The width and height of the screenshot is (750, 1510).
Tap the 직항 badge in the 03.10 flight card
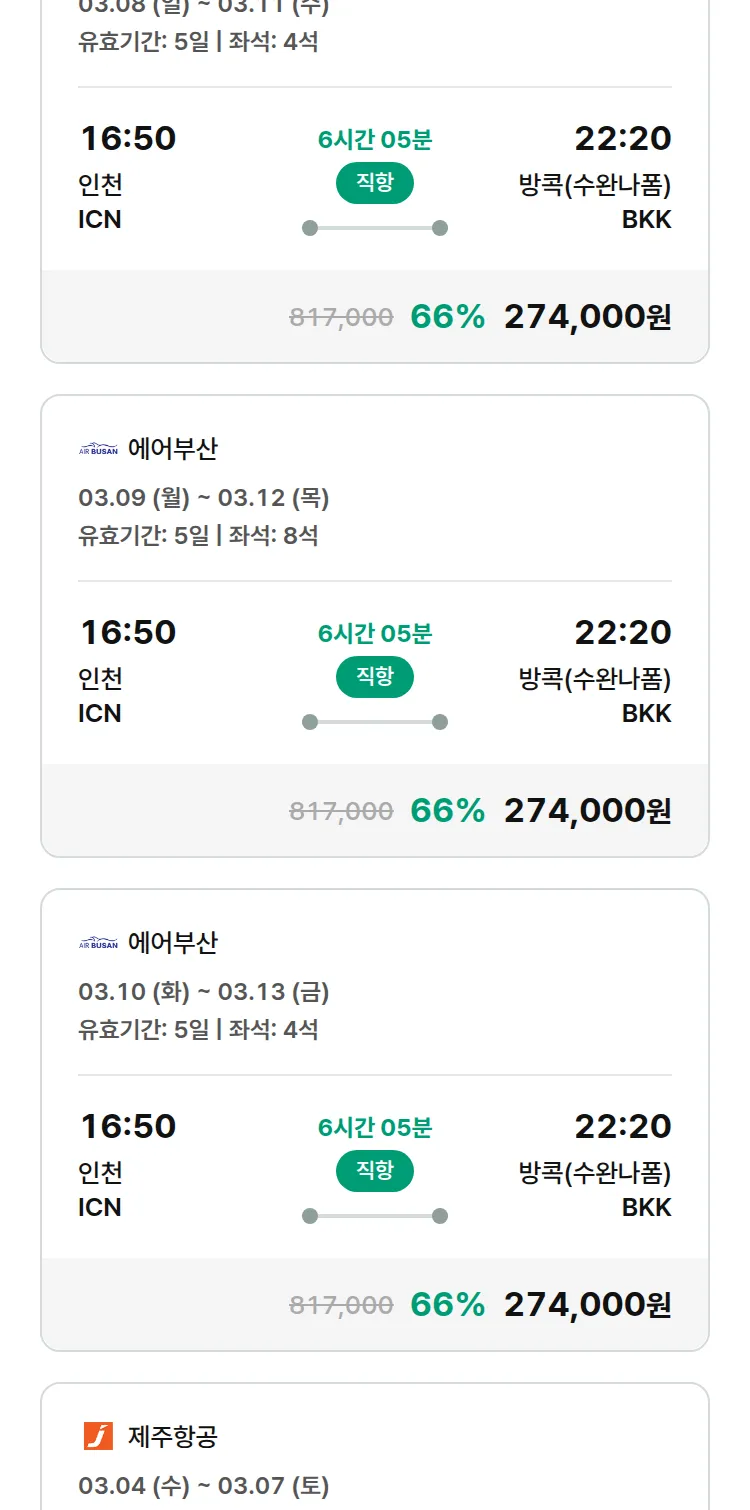coord(374,1171)
